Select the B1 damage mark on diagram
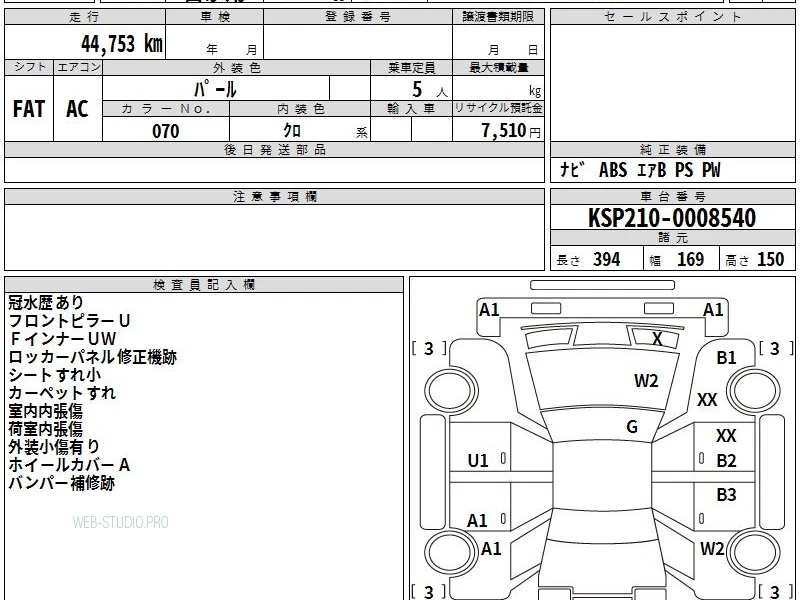This screenshot has height=600, width=800. (x=726, y=358)
